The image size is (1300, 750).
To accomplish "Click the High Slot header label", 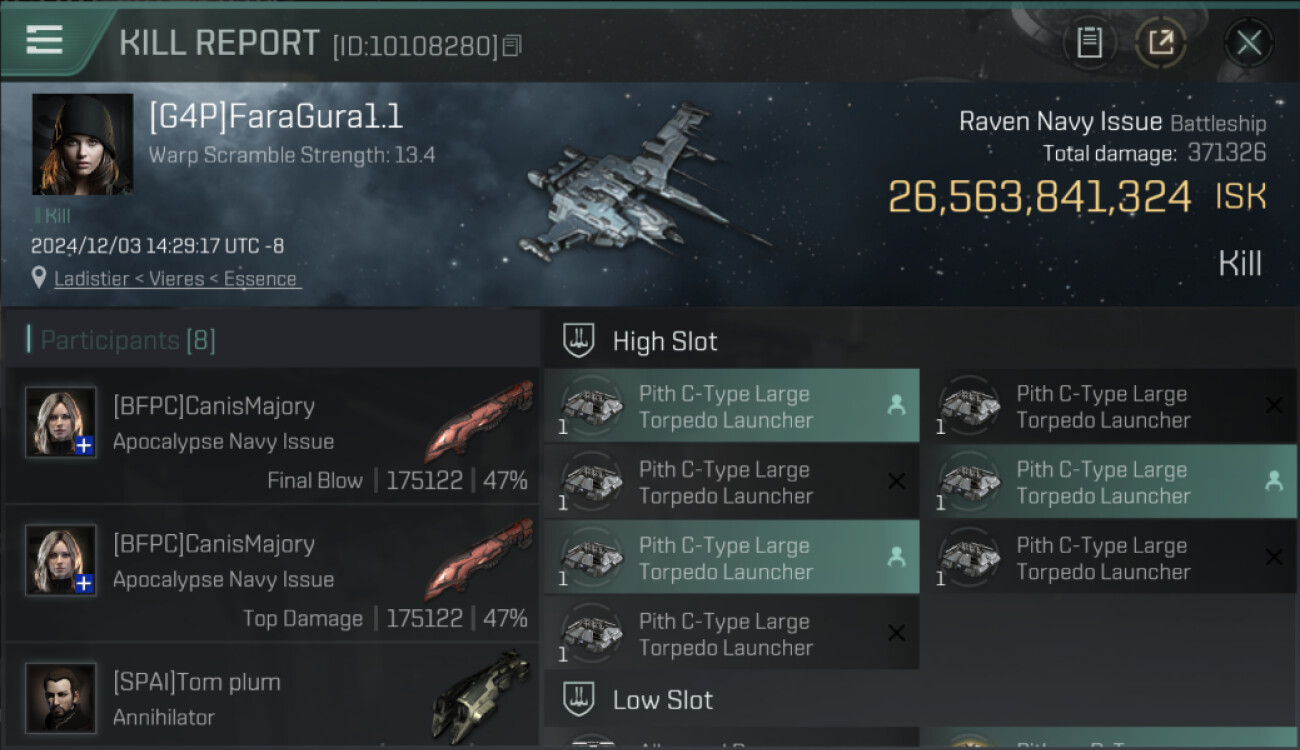I will (665, 341).
